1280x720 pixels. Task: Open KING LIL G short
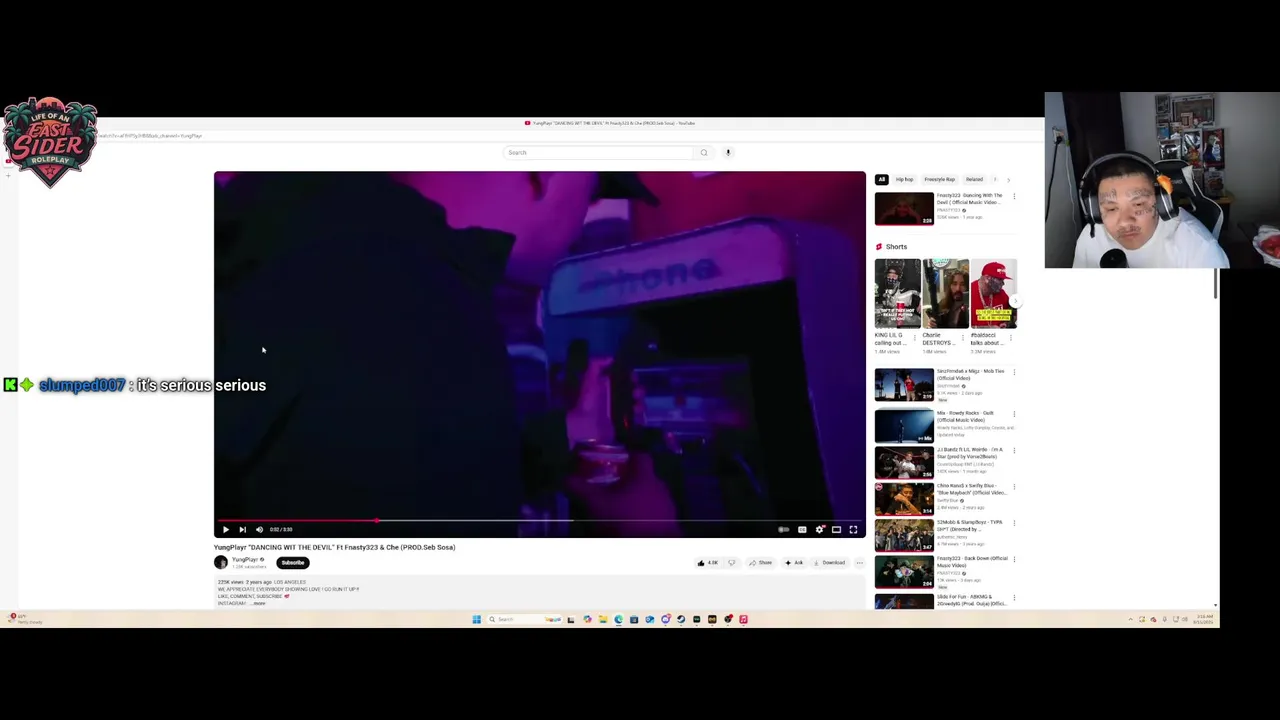pos(897,293)
